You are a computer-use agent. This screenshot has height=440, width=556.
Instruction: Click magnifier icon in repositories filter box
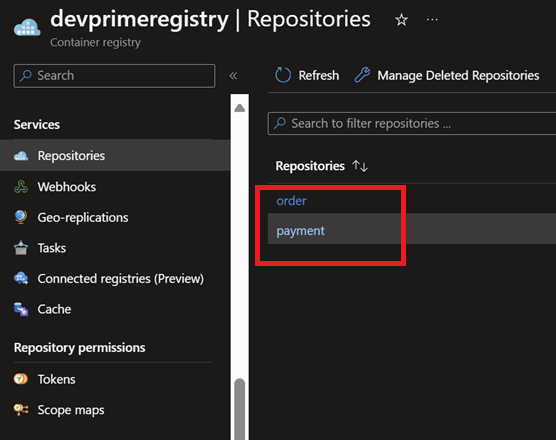click(x=280, y=123)
